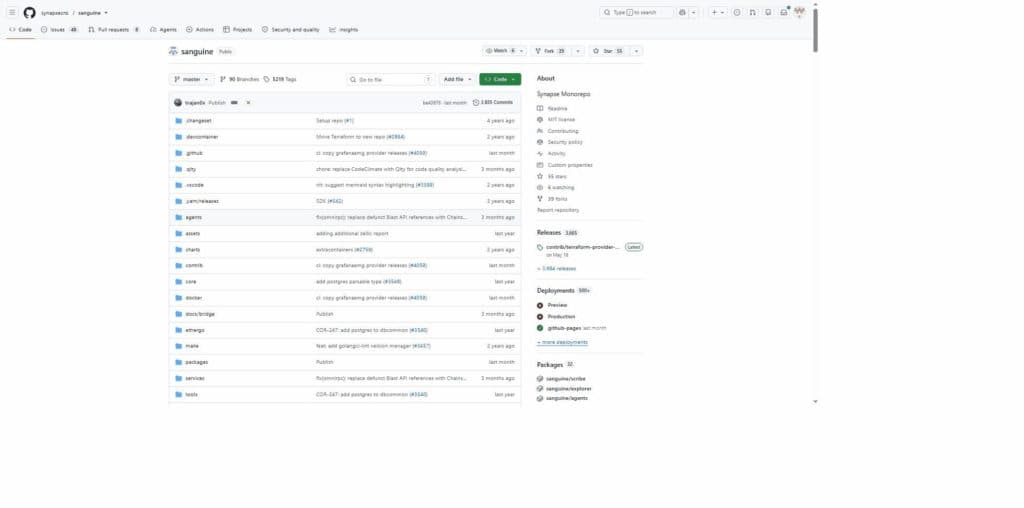
Task: Open the notifications inbox icon
Action: pos(784,12)
